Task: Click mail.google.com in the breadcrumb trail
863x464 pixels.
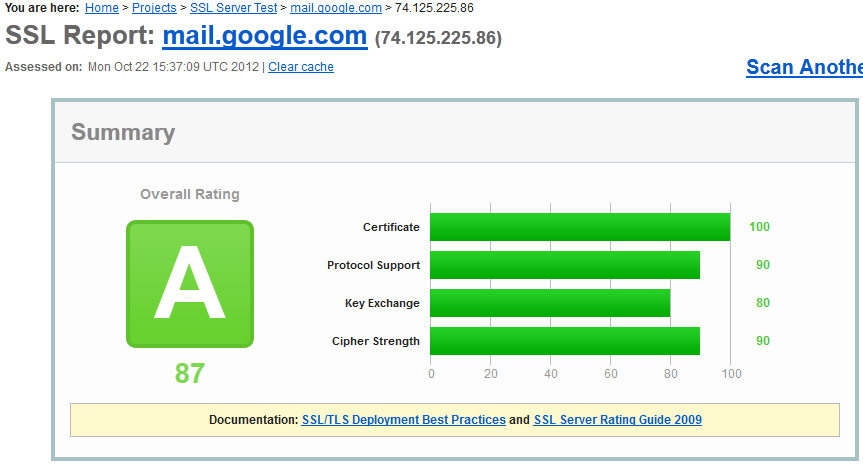Action: point(336,8)
